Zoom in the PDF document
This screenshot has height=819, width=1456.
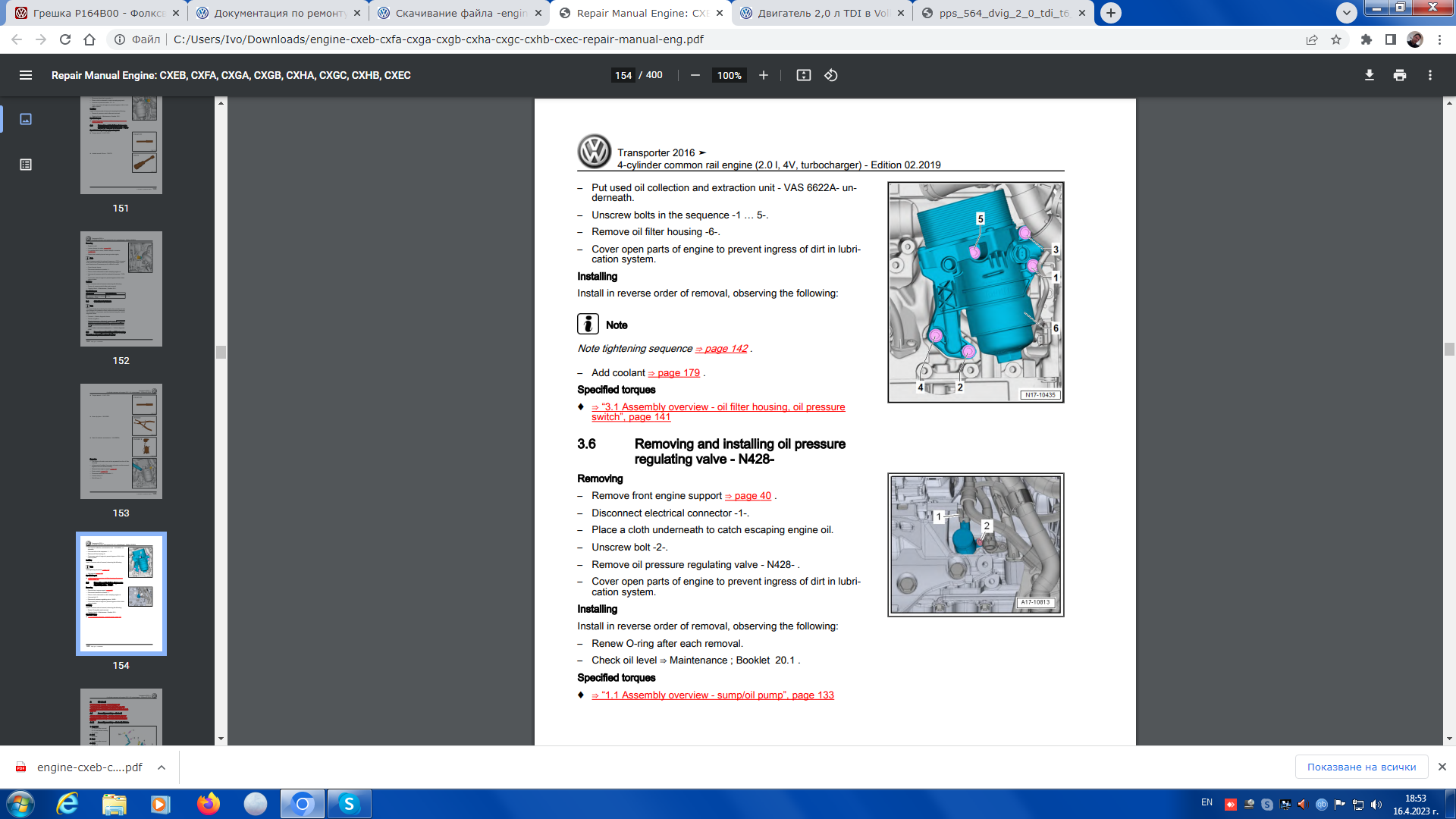764,75
